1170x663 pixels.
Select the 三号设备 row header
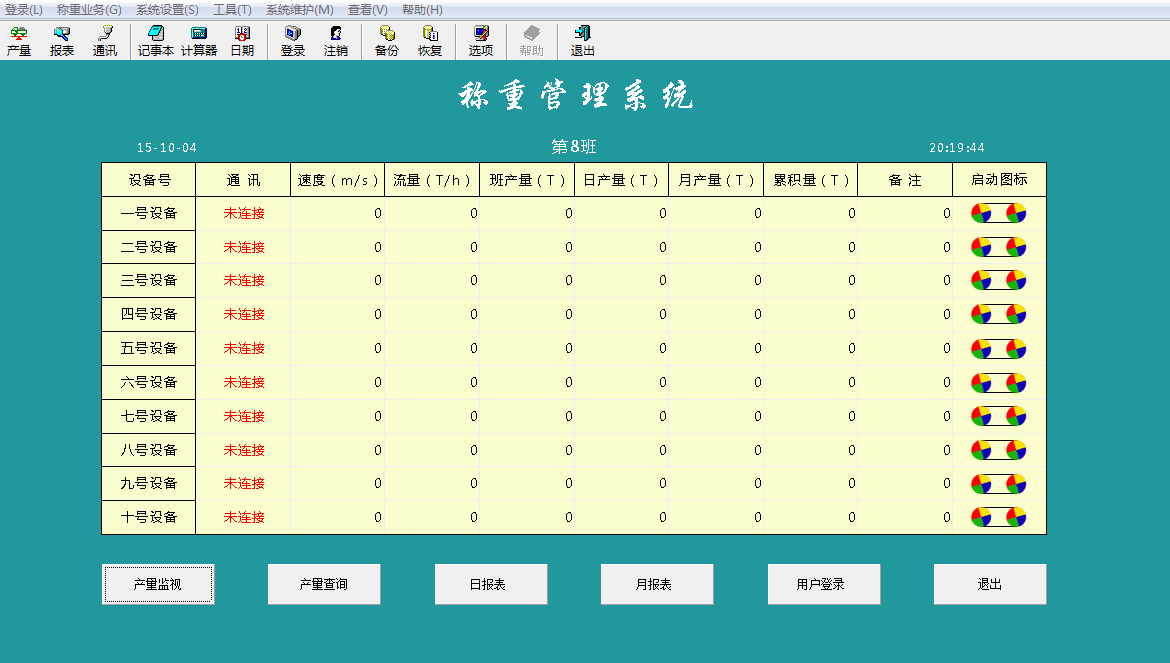click(x=148, y=280)
